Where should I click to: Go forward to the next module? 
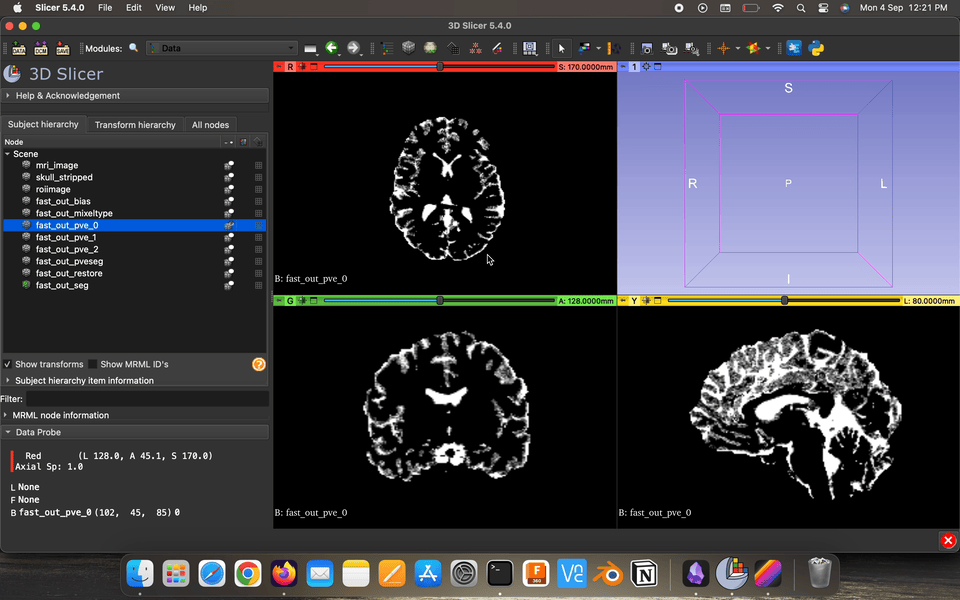pos(353,48)
